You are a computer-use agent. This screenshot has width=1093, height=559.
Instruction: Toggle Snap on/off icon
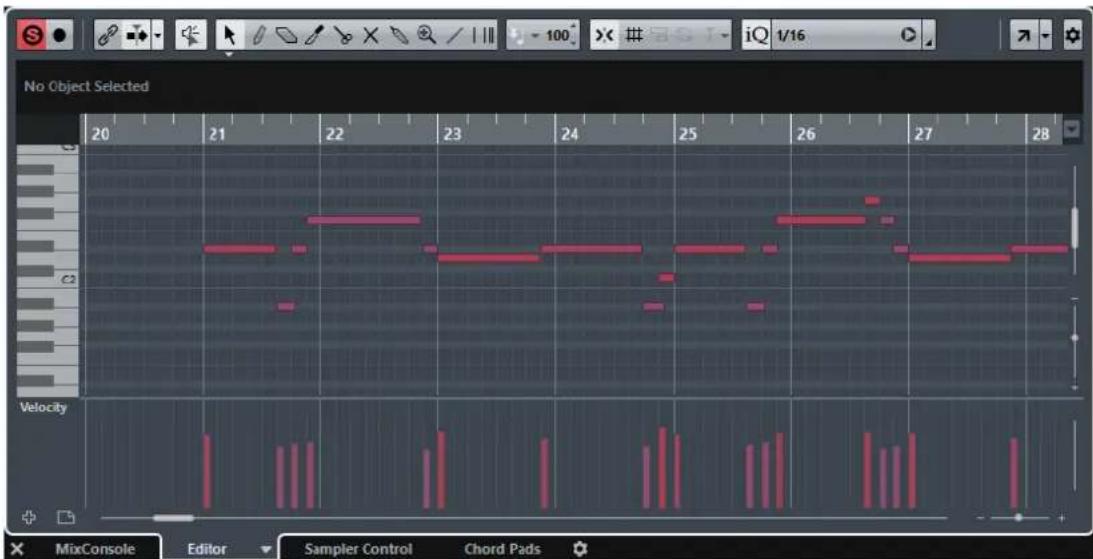[606, 35]
